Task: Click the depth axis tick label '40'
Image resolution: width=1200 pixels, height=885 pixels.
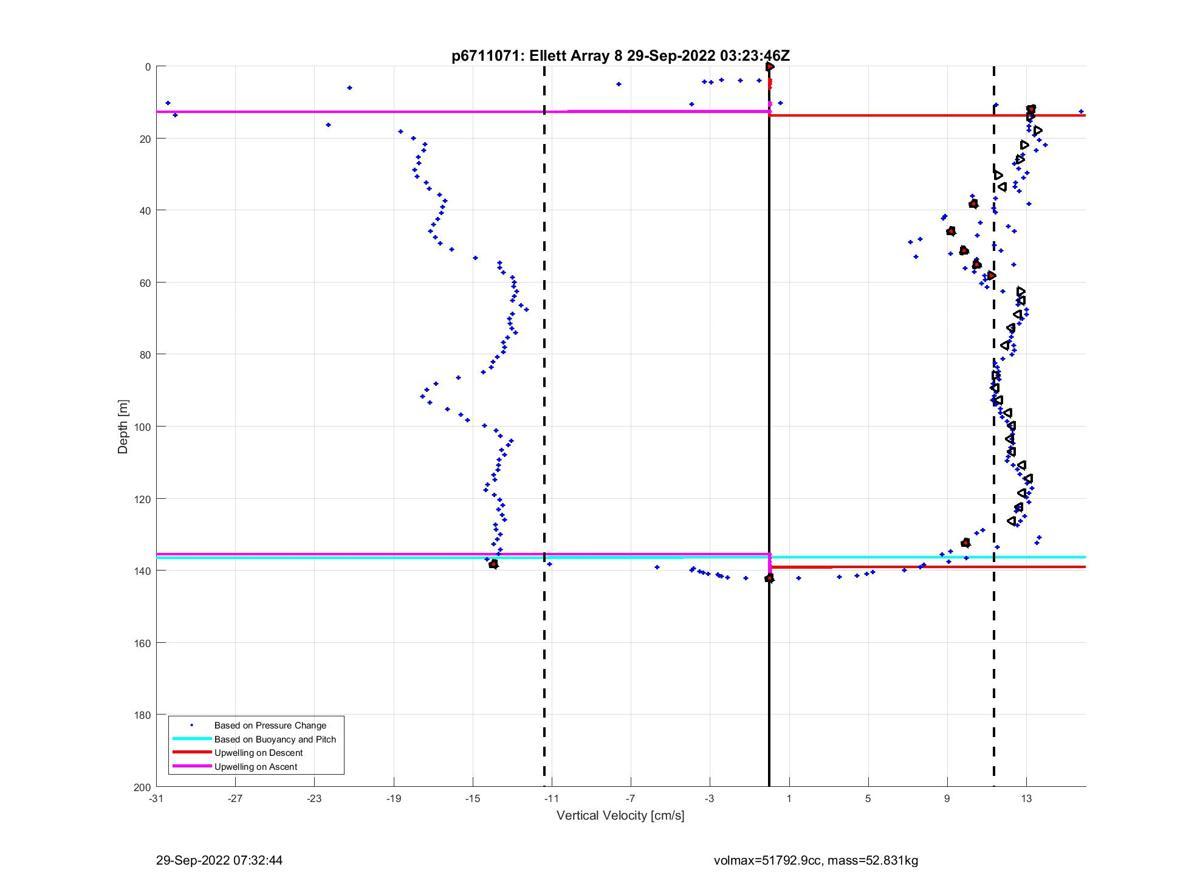Action: click(x=145, y=211)
